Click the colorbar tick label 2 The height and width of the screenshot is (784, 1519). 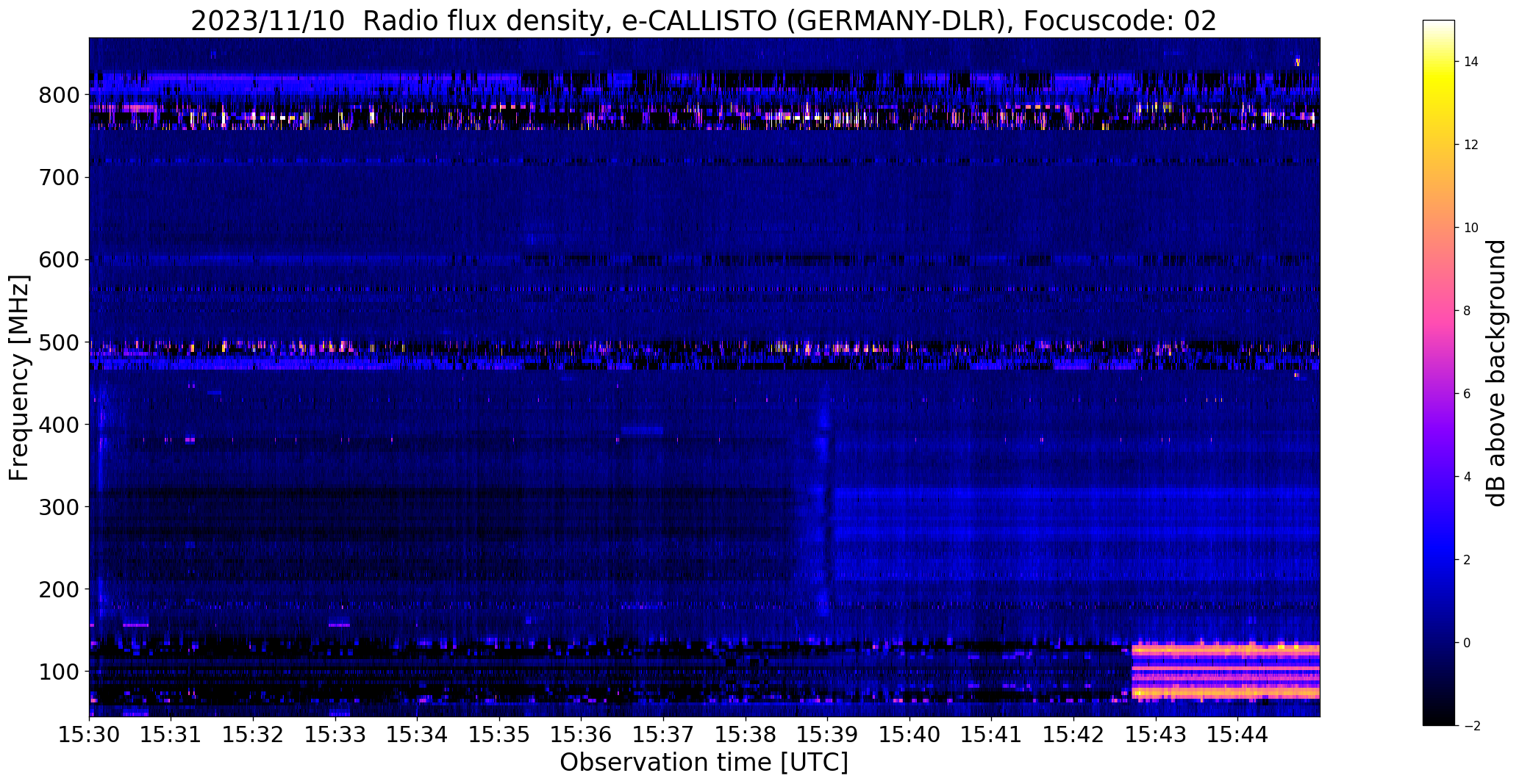click(1467, 560)
